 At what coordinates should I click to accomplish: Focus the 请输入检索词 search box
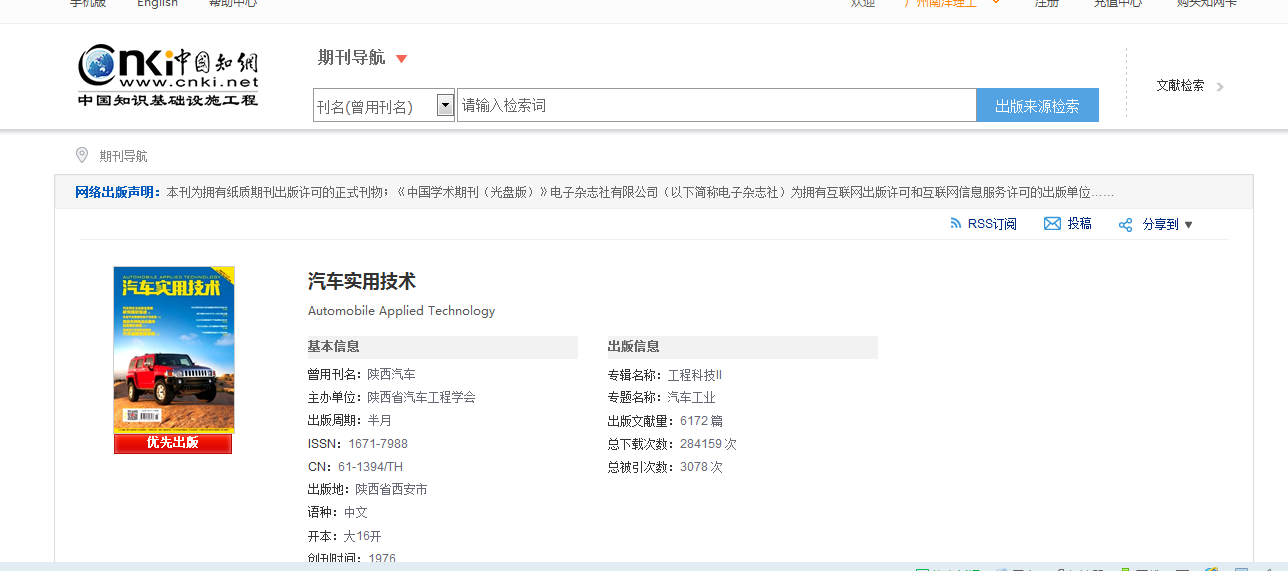point(715,105)
